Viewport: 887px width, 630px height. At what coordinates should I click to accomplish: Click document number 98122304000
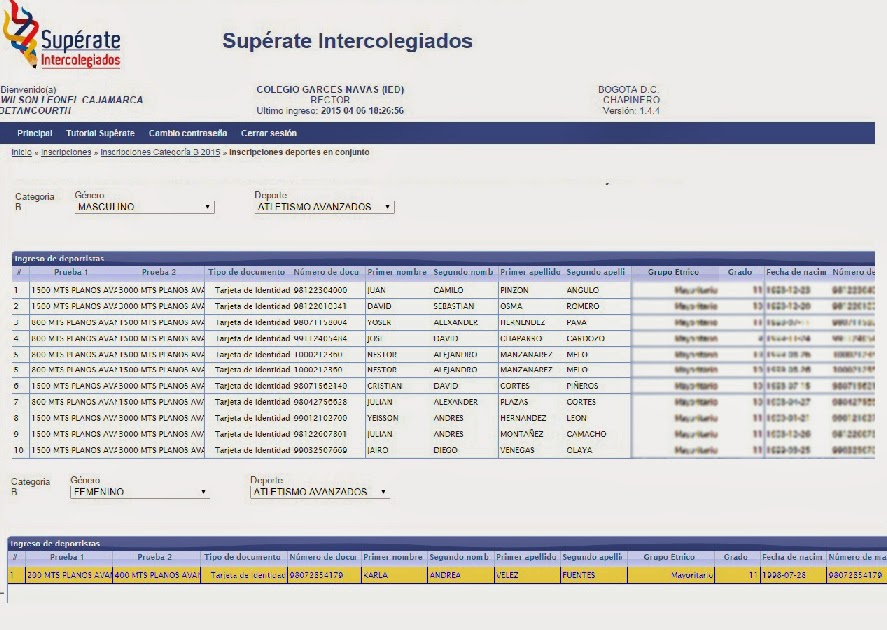320,290
